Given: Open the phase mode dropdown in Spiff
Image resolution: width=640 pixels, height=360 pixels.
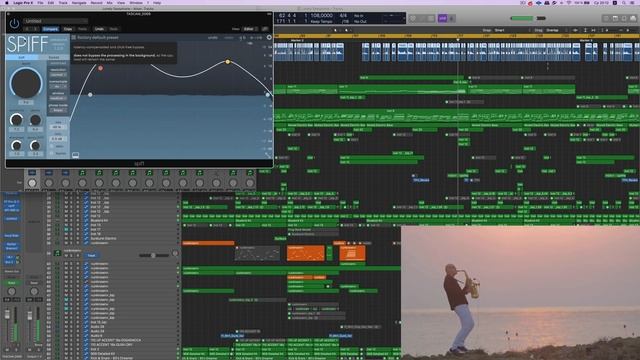Looking at the screenshot, I should coord(58,110).
